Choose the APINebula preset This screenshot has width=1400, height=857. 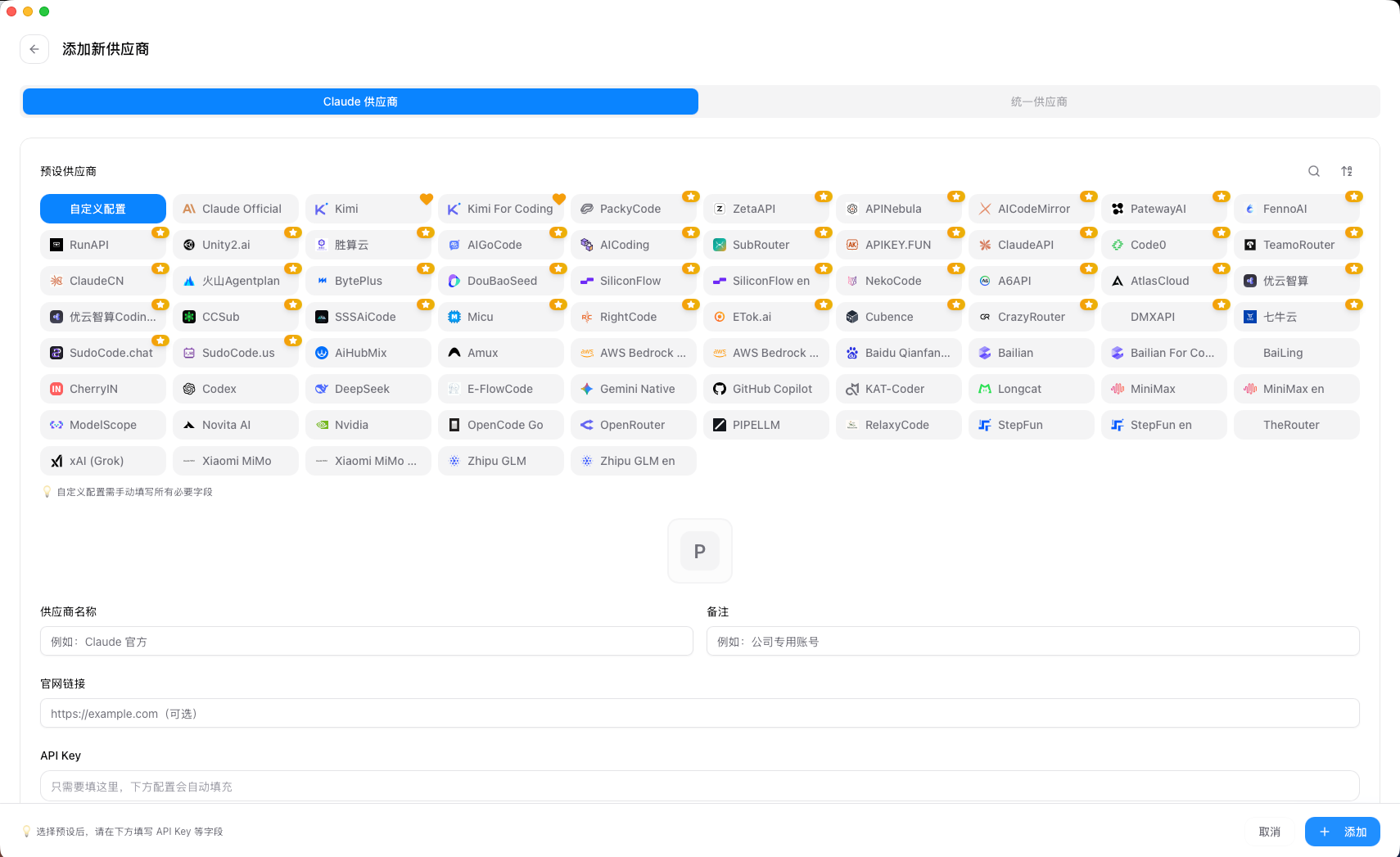click(x=899, y=209)
